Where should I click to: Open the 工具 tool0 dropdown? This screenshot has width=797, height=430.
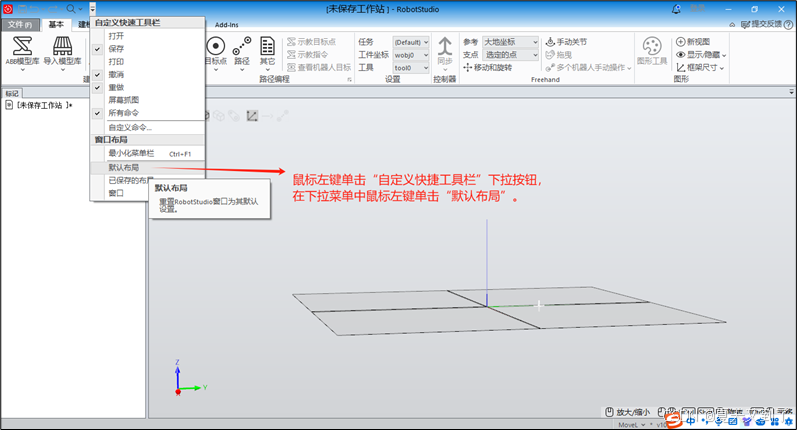pyautogui.click(x=411, y=68)
